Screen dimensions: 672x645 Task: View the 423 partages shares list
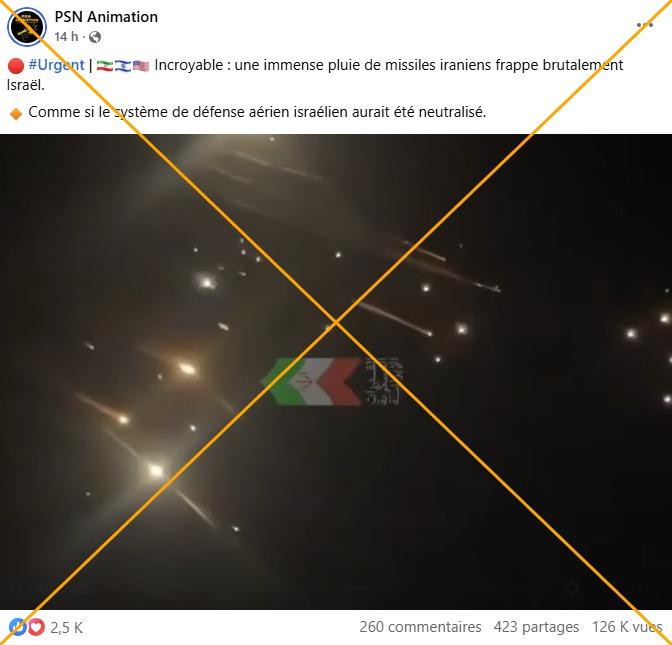pos(536,627)
